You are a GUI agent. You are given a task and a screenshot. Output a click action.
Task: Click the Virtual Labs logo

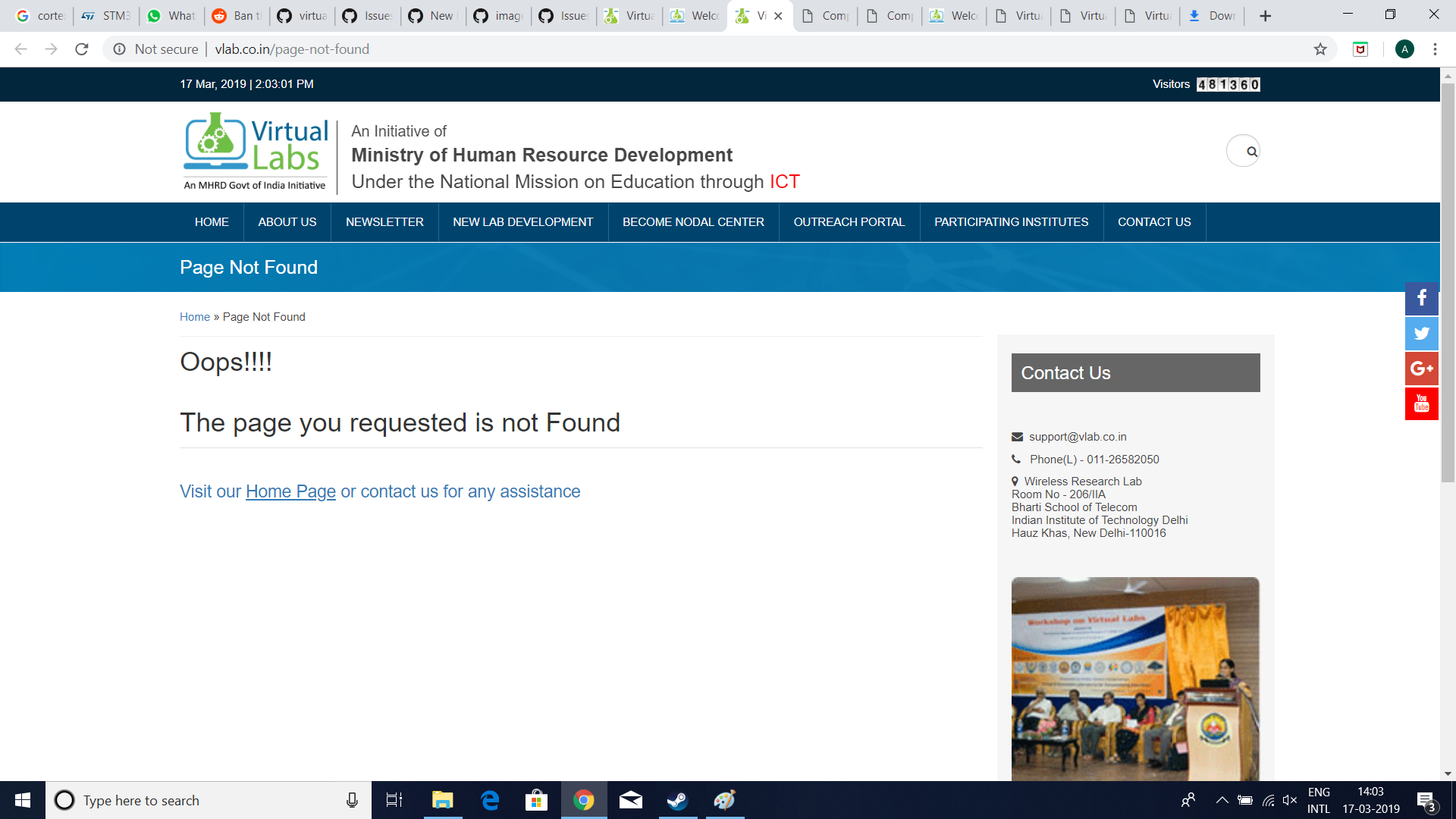tap(256, 151)
